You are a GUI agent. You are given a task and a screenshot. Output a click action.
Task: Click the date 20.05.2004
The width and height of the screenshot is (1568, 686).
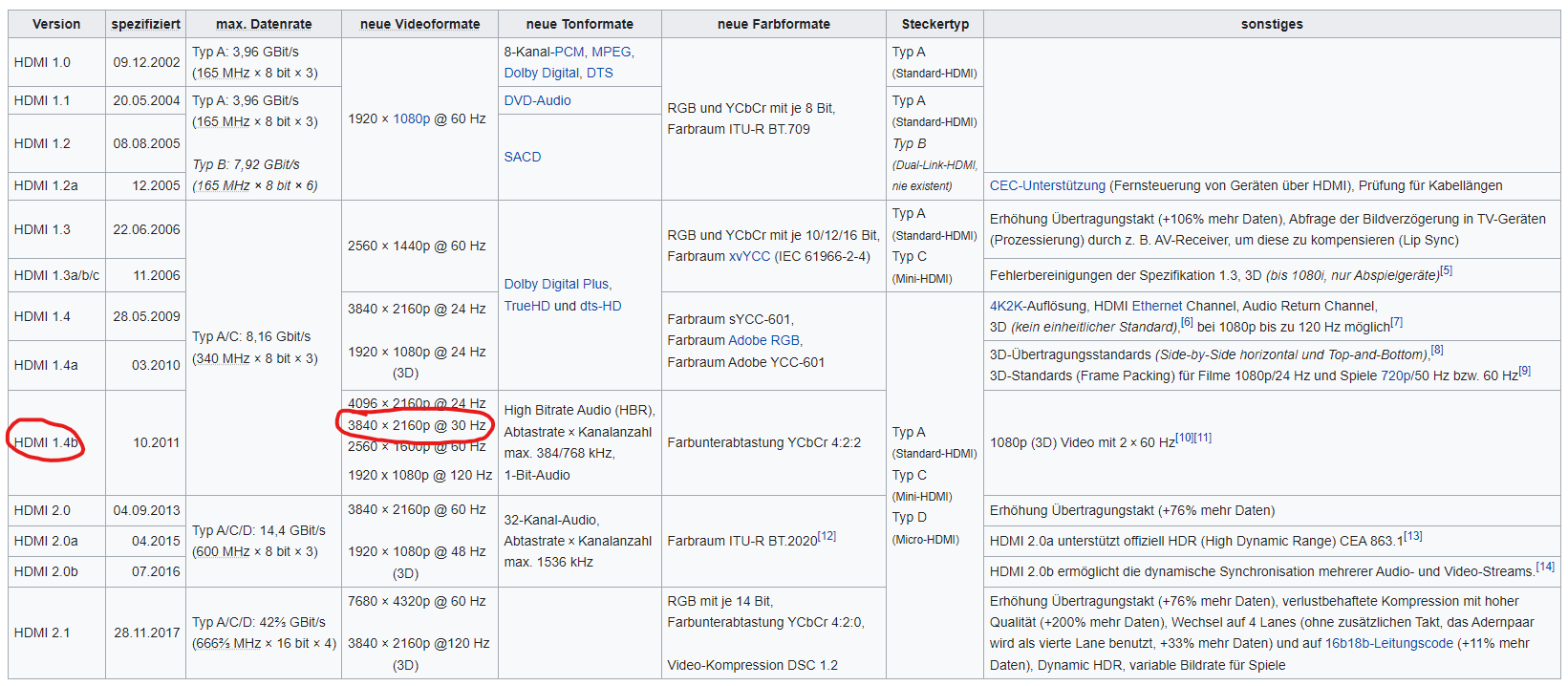point(146,100)
